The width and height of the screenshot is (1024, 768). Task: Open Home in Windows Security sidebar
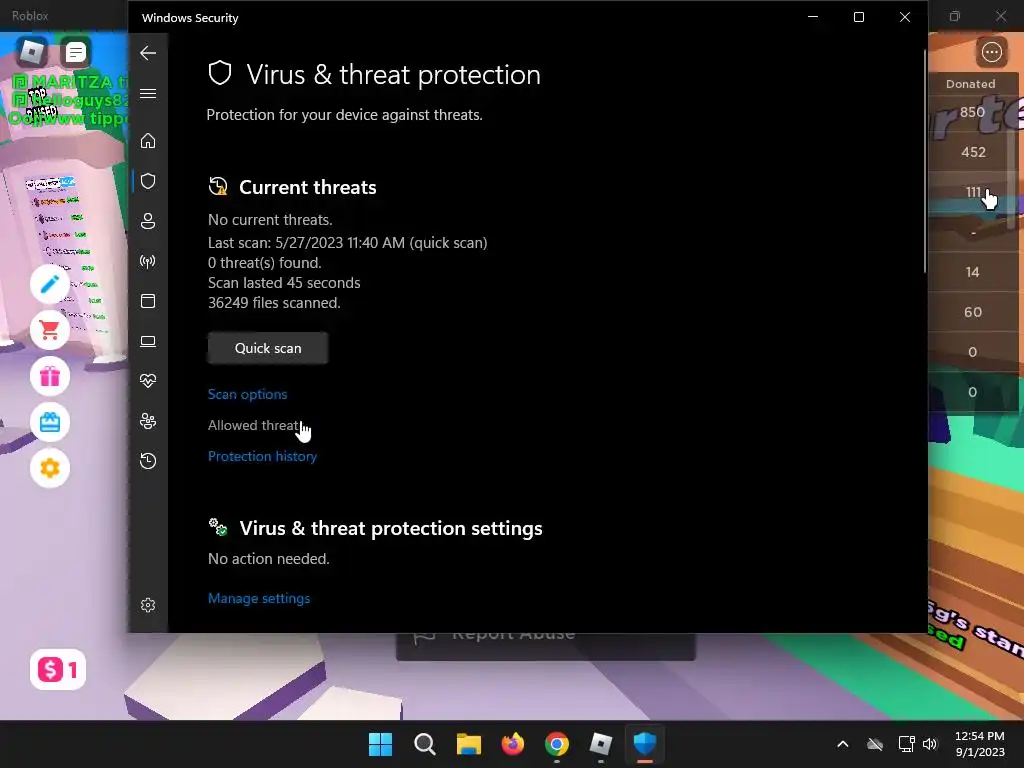pyautogui.click(x=148, y=140)
